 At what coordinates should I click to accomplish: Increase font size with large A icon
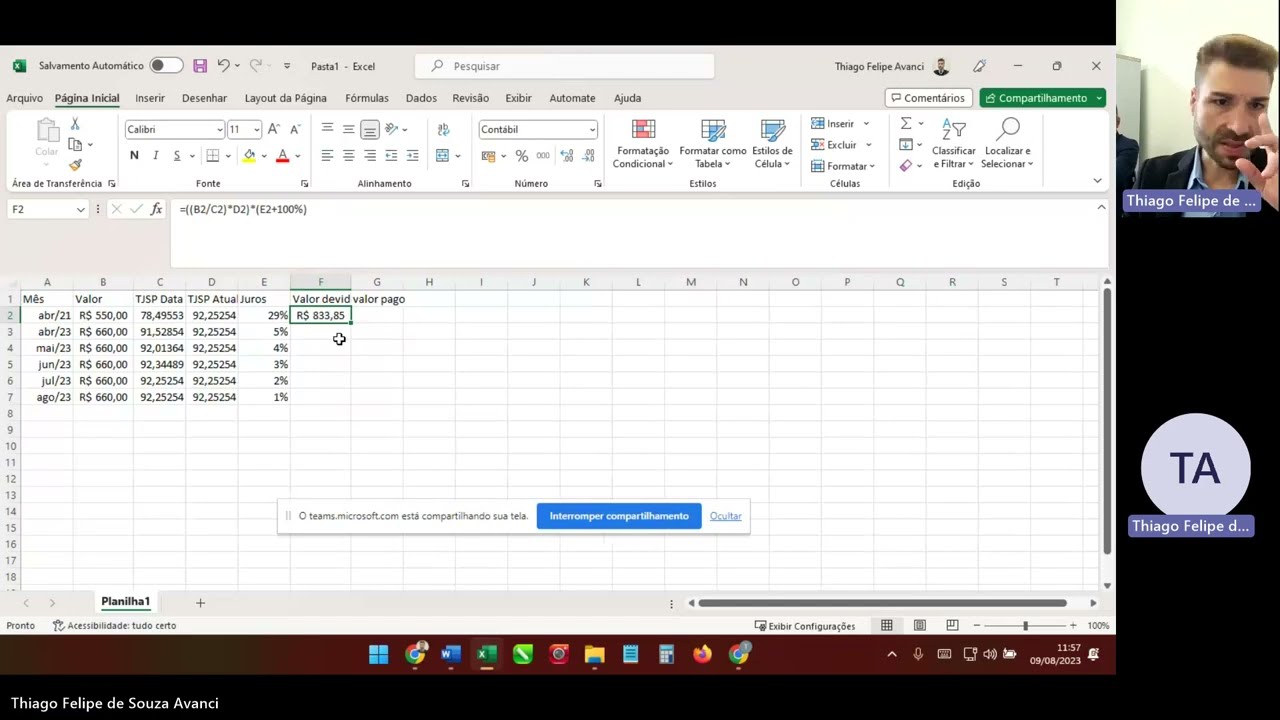tap(274, 129)
